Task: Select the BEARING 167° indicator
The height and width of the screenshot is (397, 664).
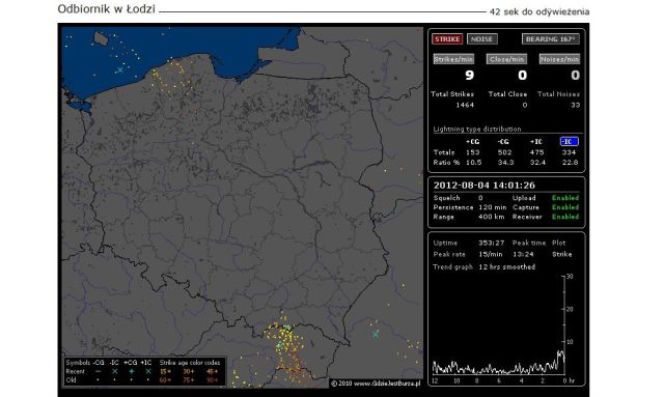Action: (x=551, y=39)
